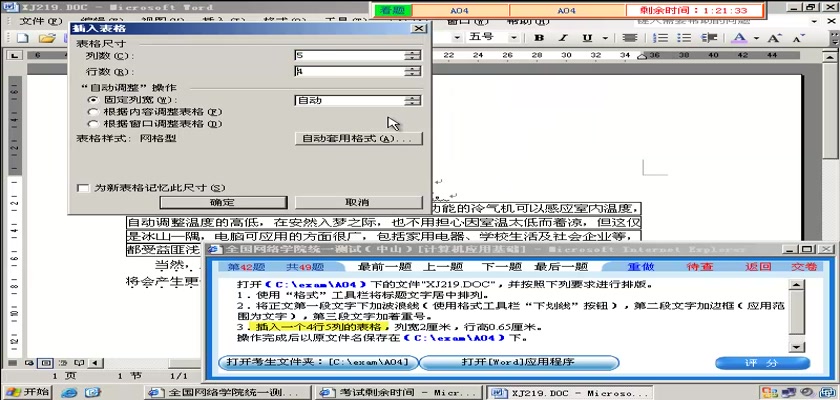Click the distributed alignment icon
The width and height of the screenshot is (840, 400).
pyautogui.click(x=629, y=38)
